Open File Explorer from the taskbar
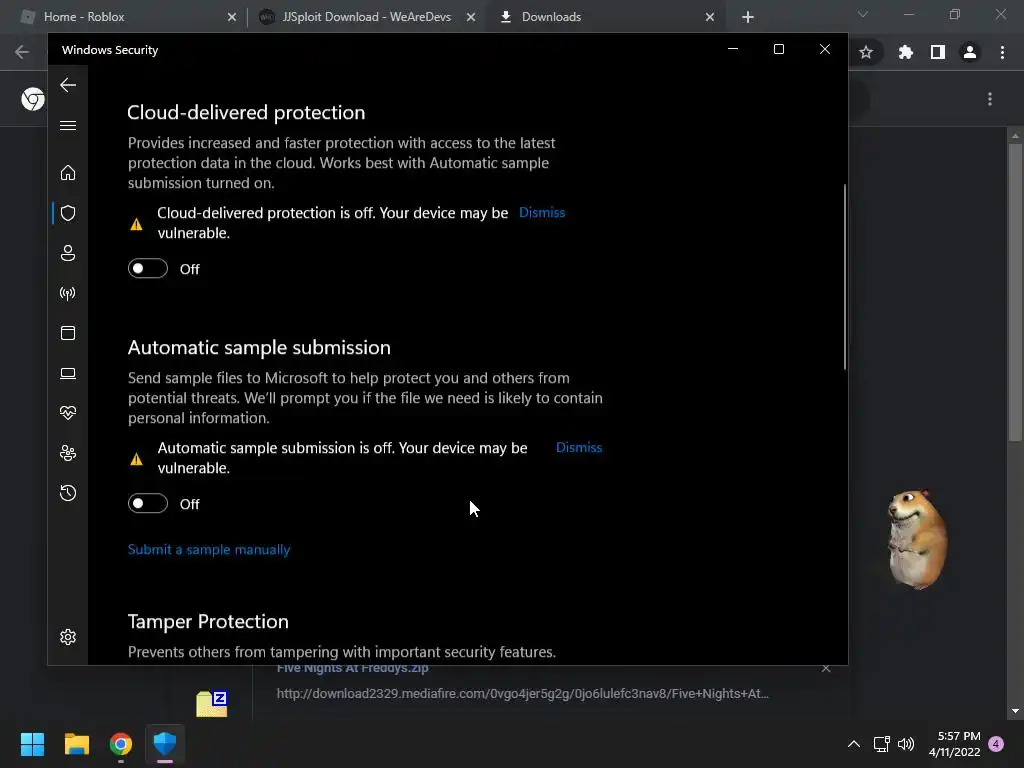Viewport: 1024px width, 768px height. (x=76, y=744)
